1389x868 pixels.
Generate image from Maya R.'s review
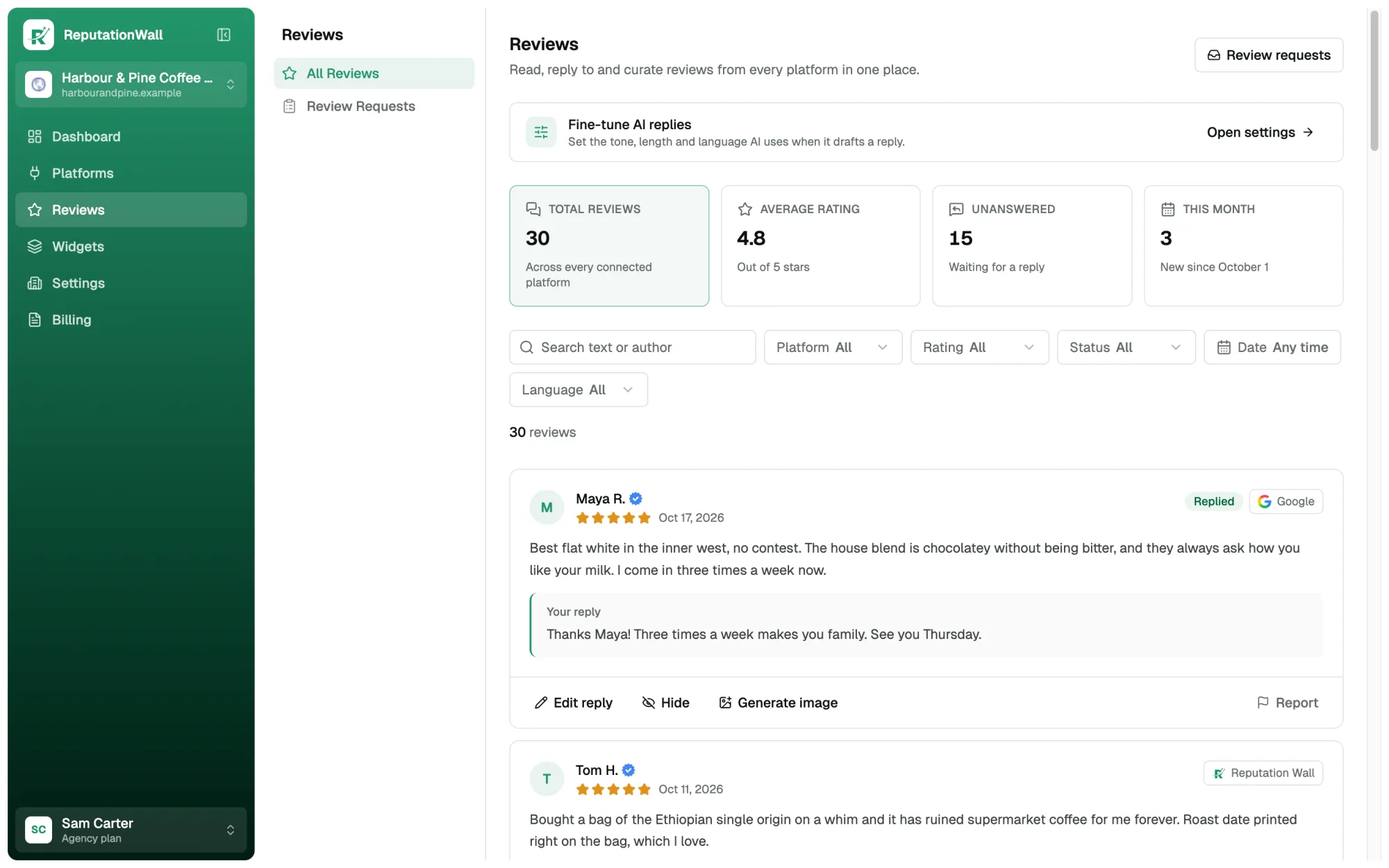pos(778,703)
